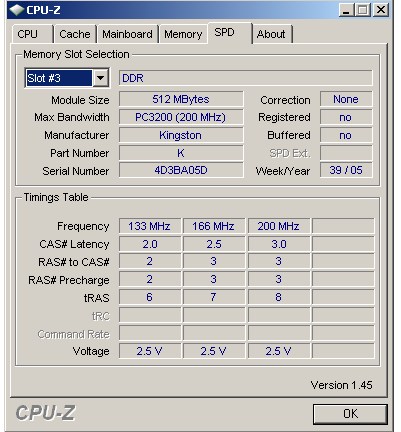This screenshot has width=401, height=432.
Task: Click the 2.5 V cell under 133 MHz
Action: (x=150, y=351)
